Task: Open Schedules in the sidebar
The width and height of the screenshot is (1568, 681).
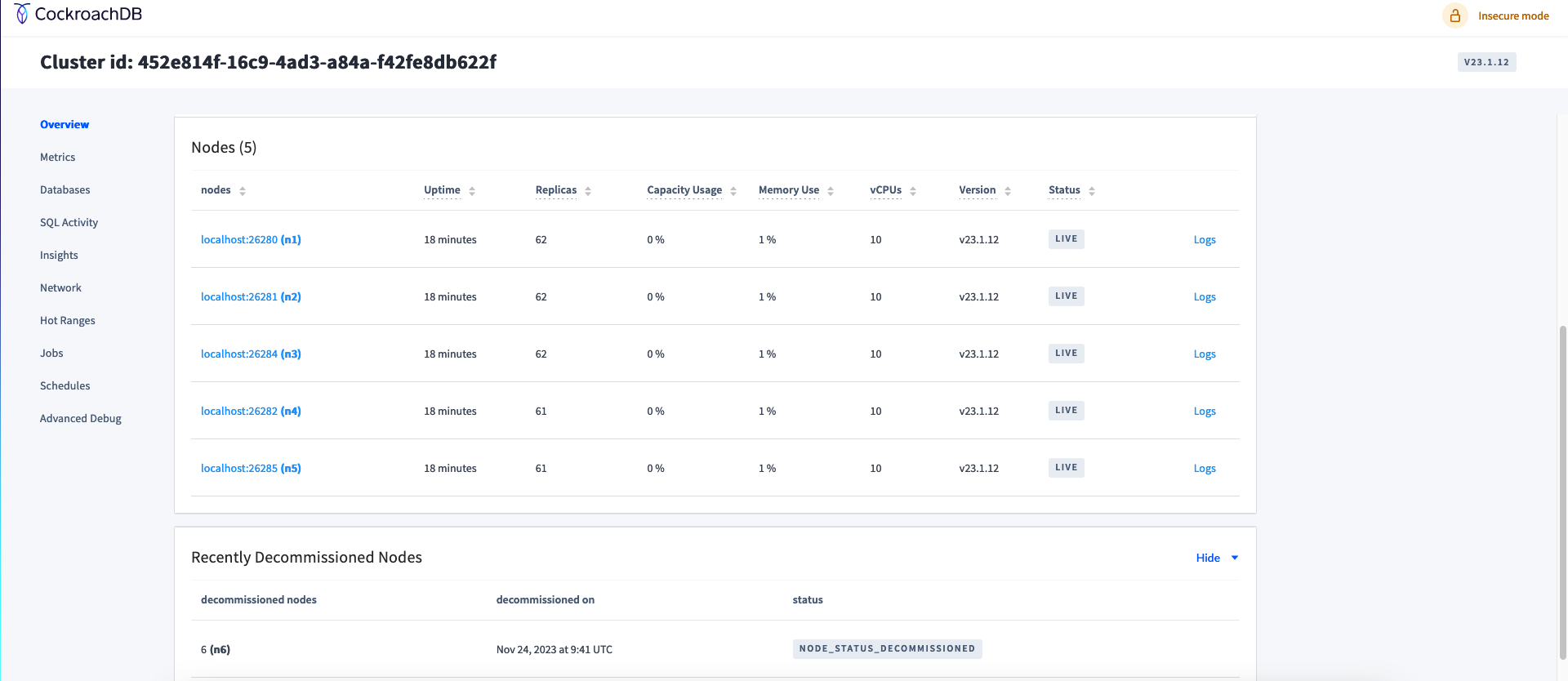Action: pyautogui.click(x=65, y=385)
